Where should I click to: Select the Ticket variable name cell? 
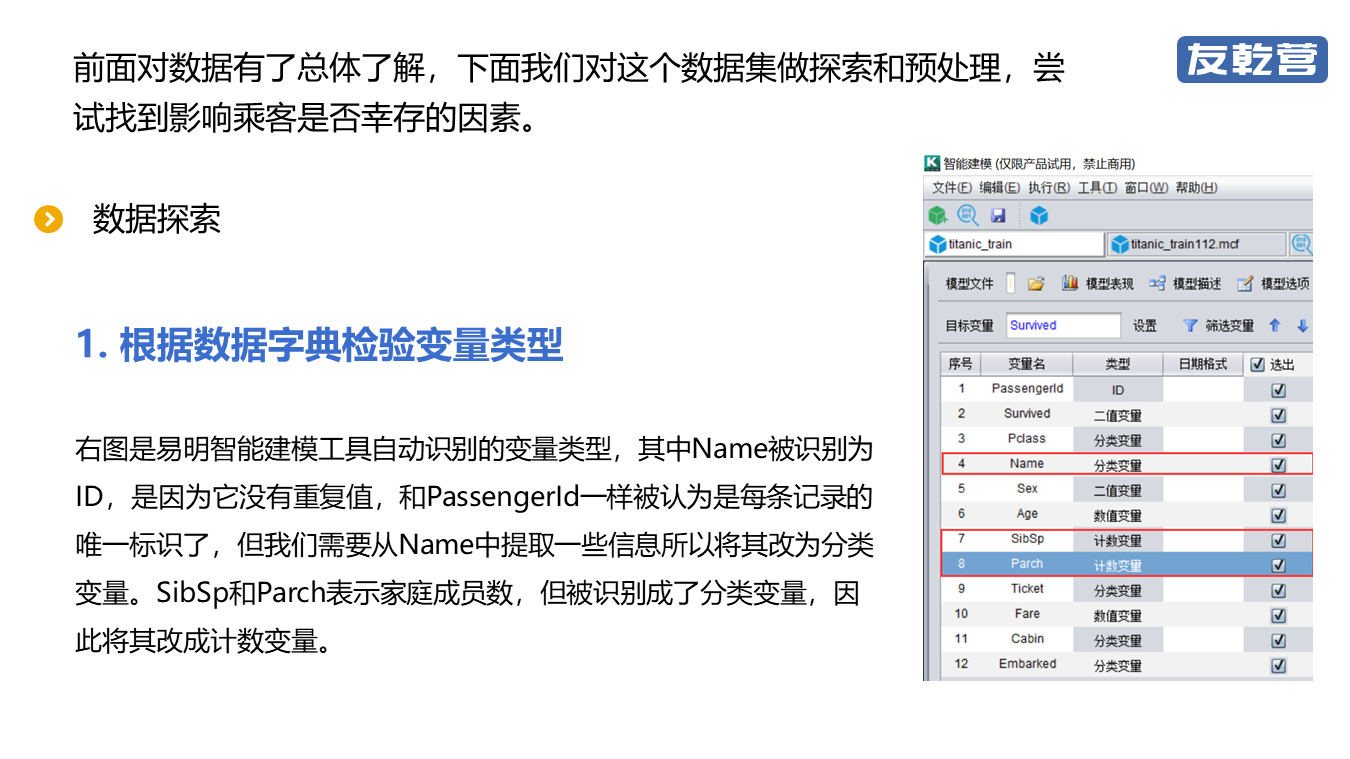[x=1027, y=589]
